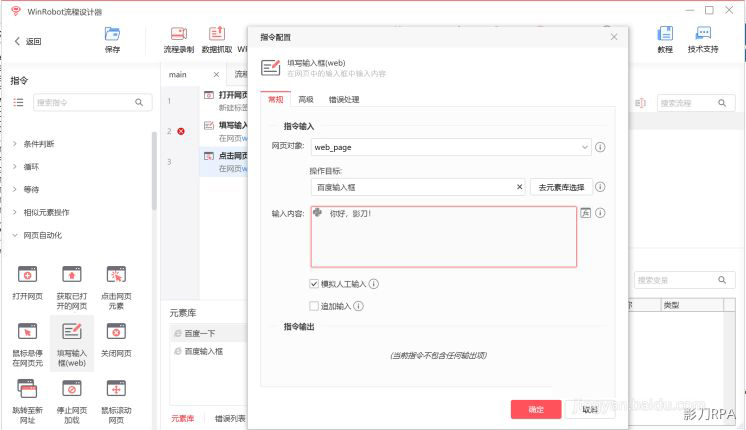The width and height of the screenshot is (746, 430).
Task: Select 填写输入框(web) command icon
Action: click(72, 332)
